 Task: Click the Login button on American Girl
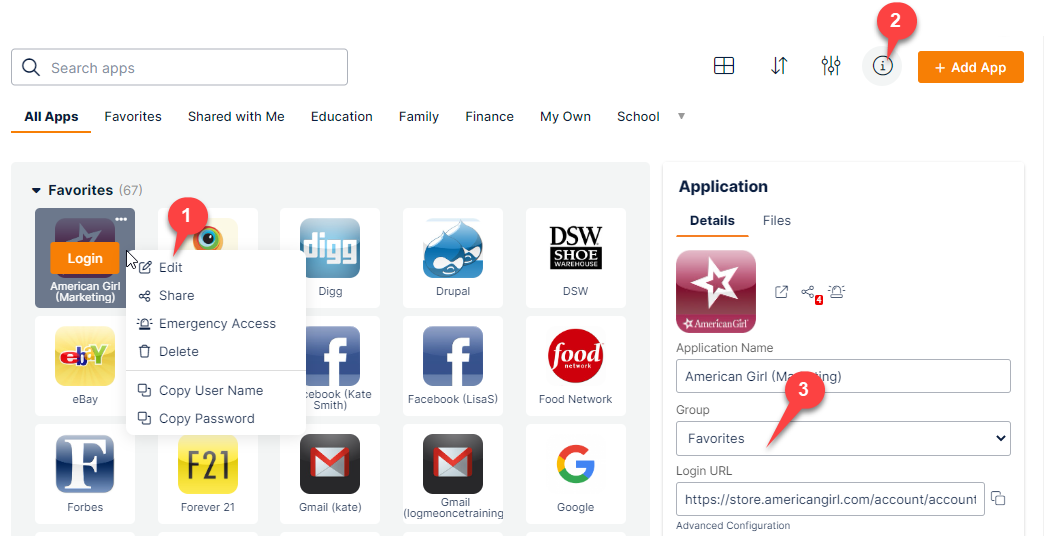85,258
